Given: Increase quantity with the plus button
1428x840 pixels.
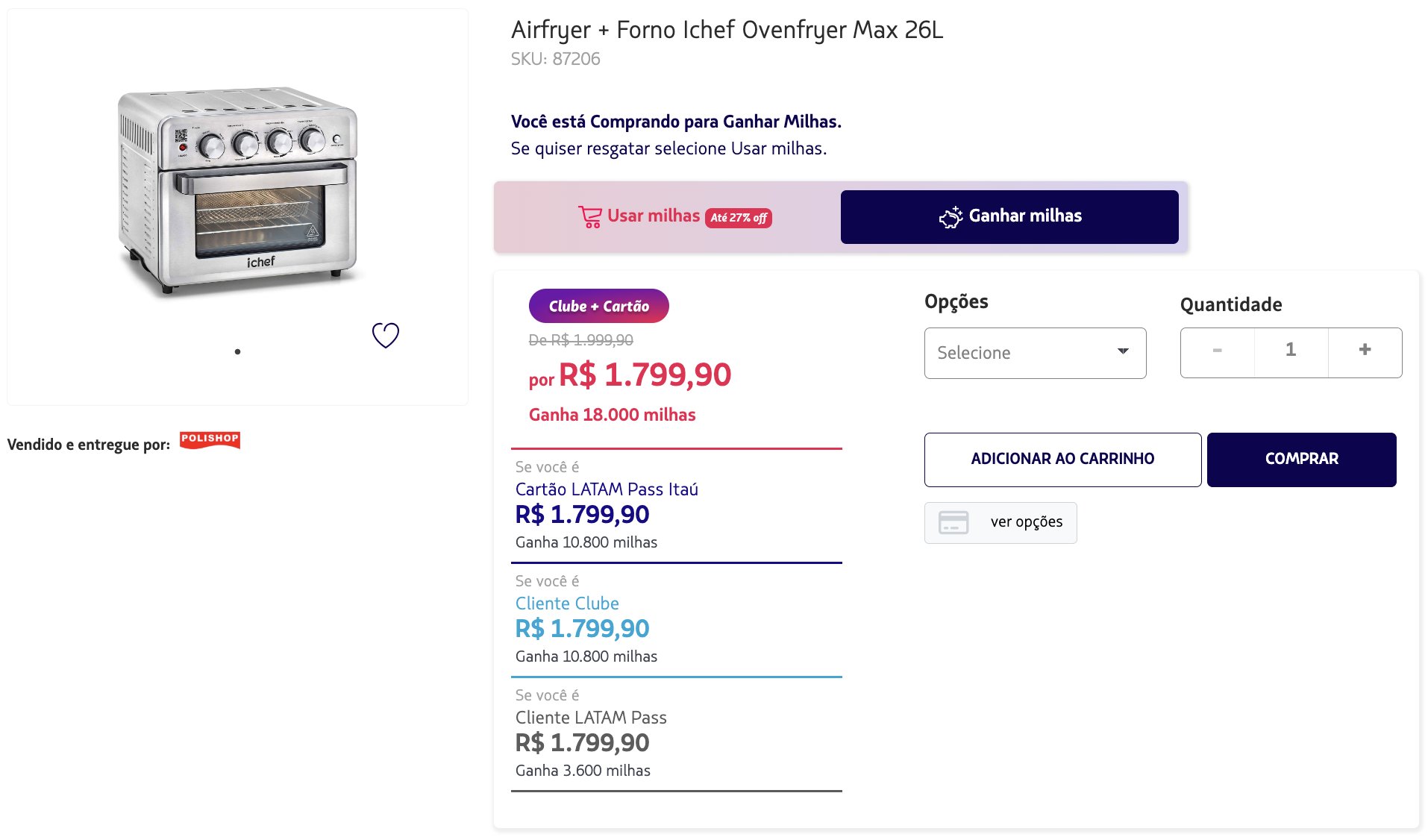Looking at the screenshot, I should tap(1365, 350).
